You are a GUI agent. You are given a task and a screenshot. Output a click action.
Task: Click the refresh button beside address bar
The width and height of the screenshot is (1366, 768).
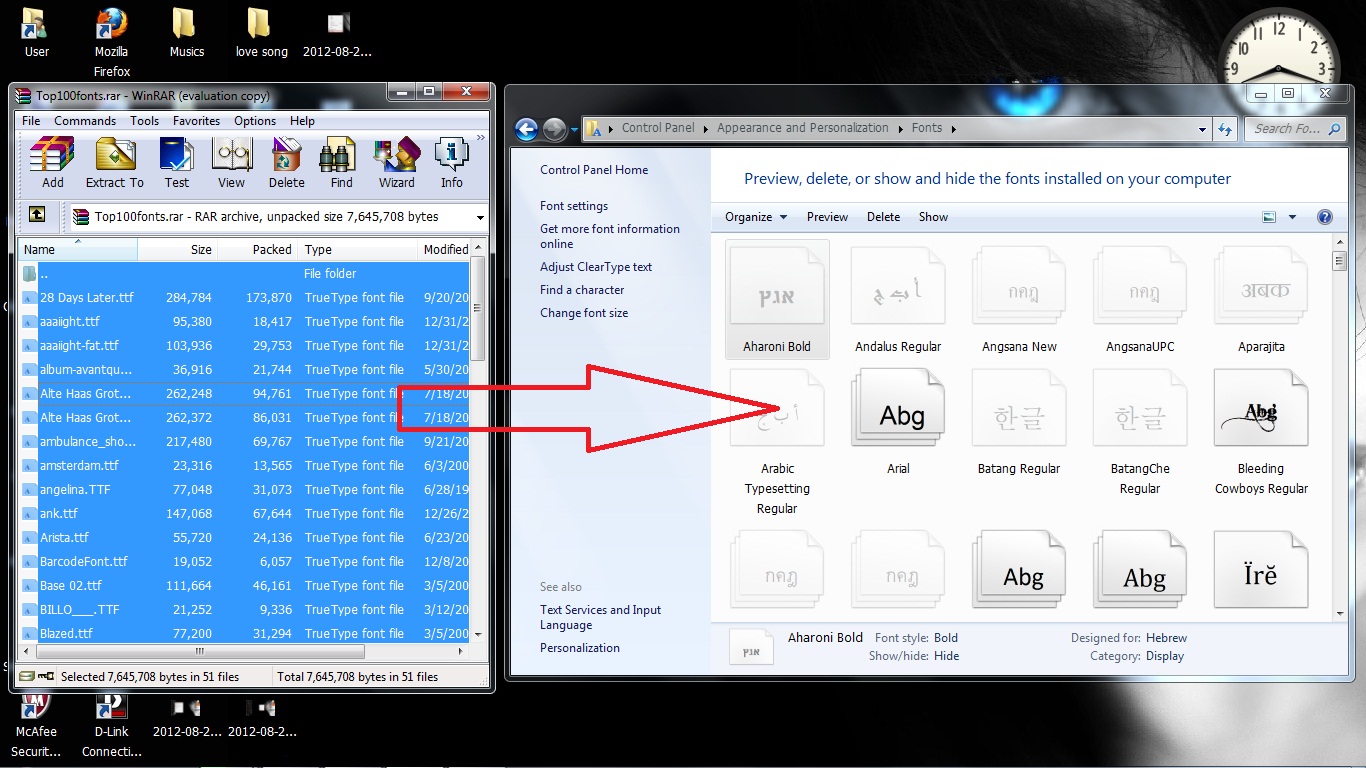[x=1226, y=128]
